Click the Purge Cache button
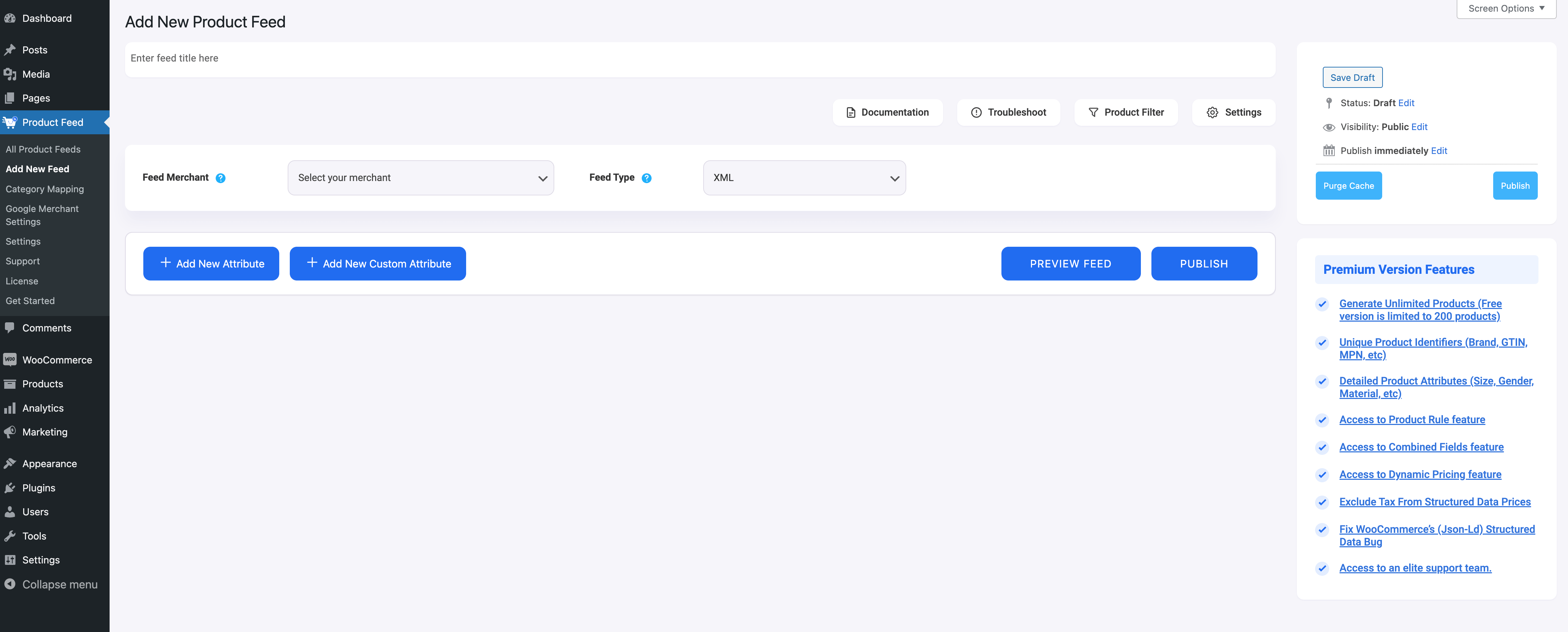Image resolution: width=1568 pixels, height=632 pixels. tap(1349, 184)
